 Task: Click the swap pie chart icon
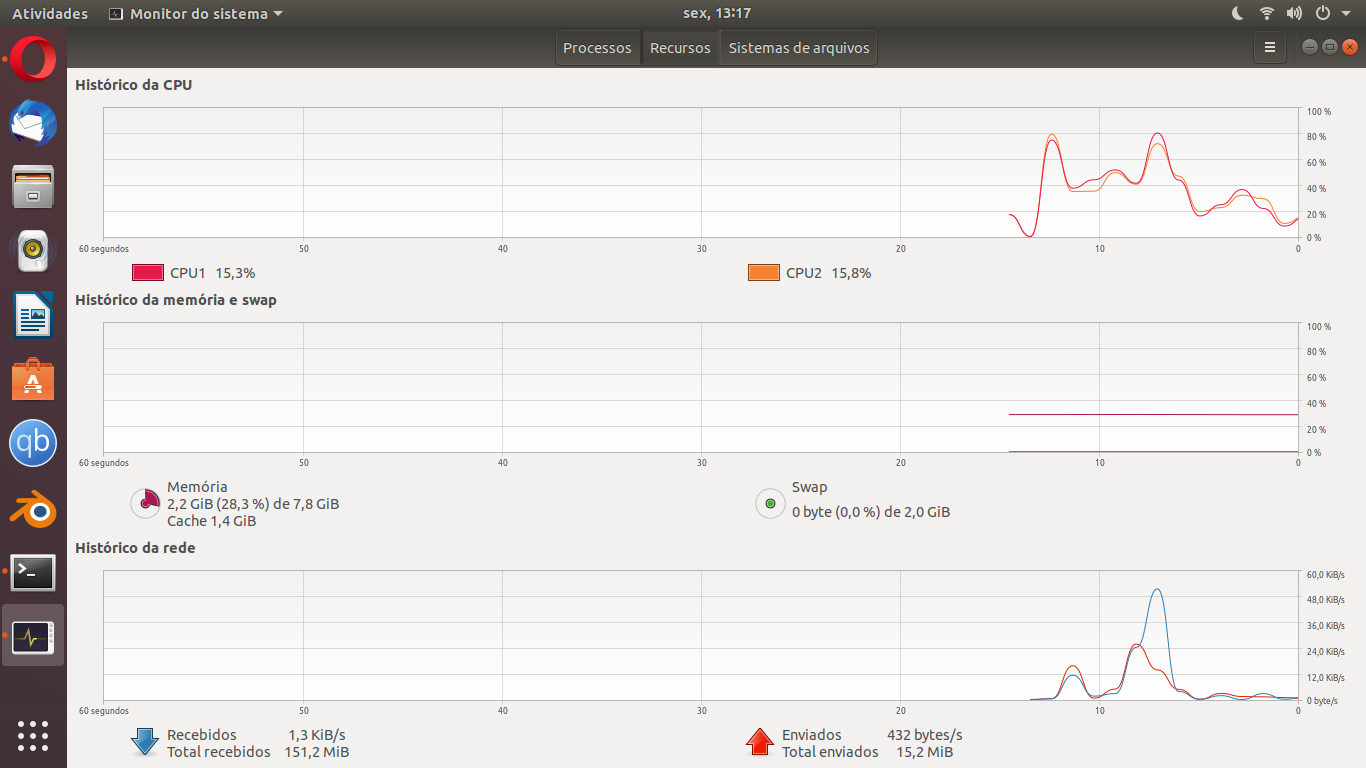point(770,503)
